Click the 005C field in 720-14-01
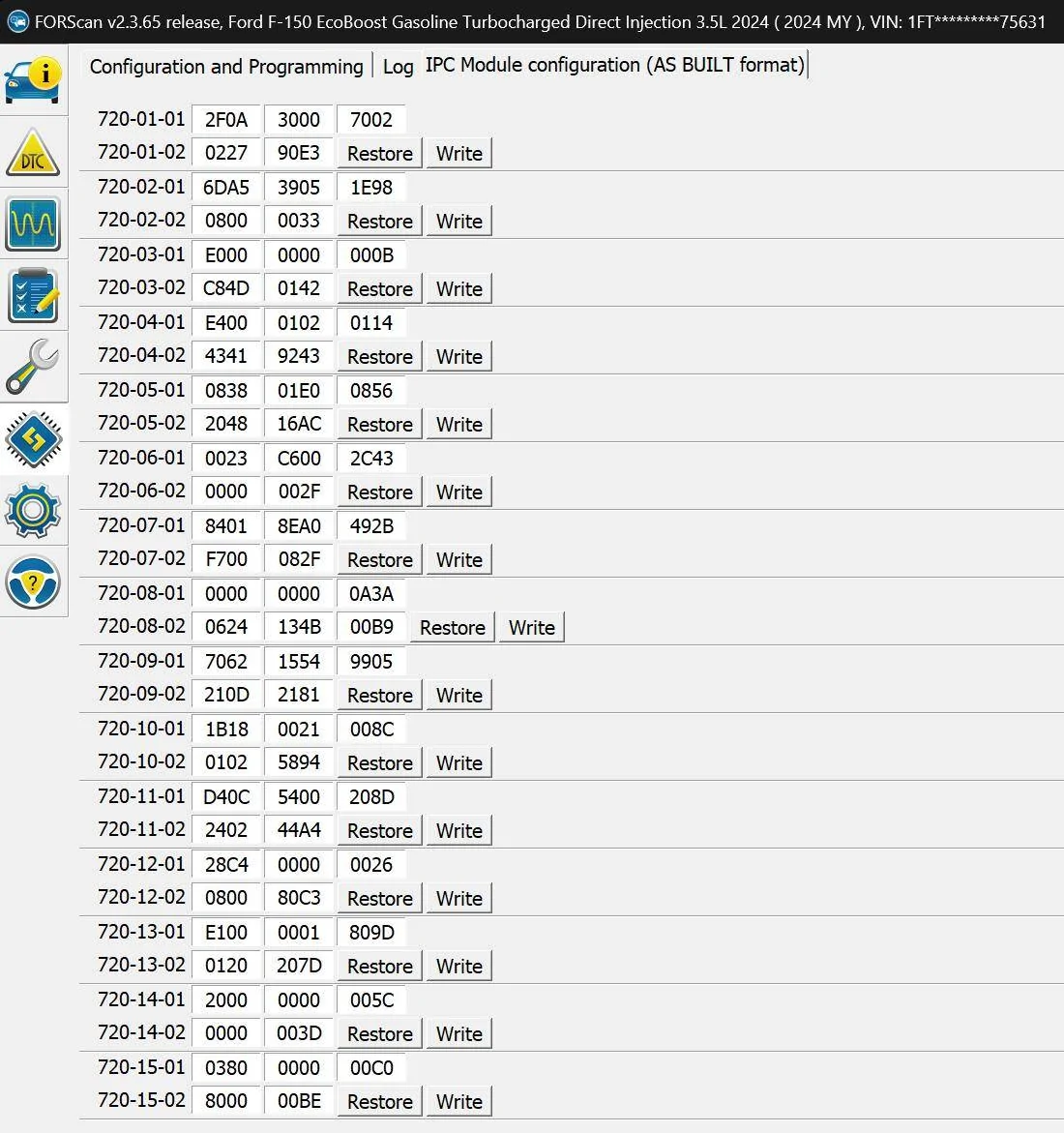Screen dimensions: 1064x1133 coord(371,1000)
